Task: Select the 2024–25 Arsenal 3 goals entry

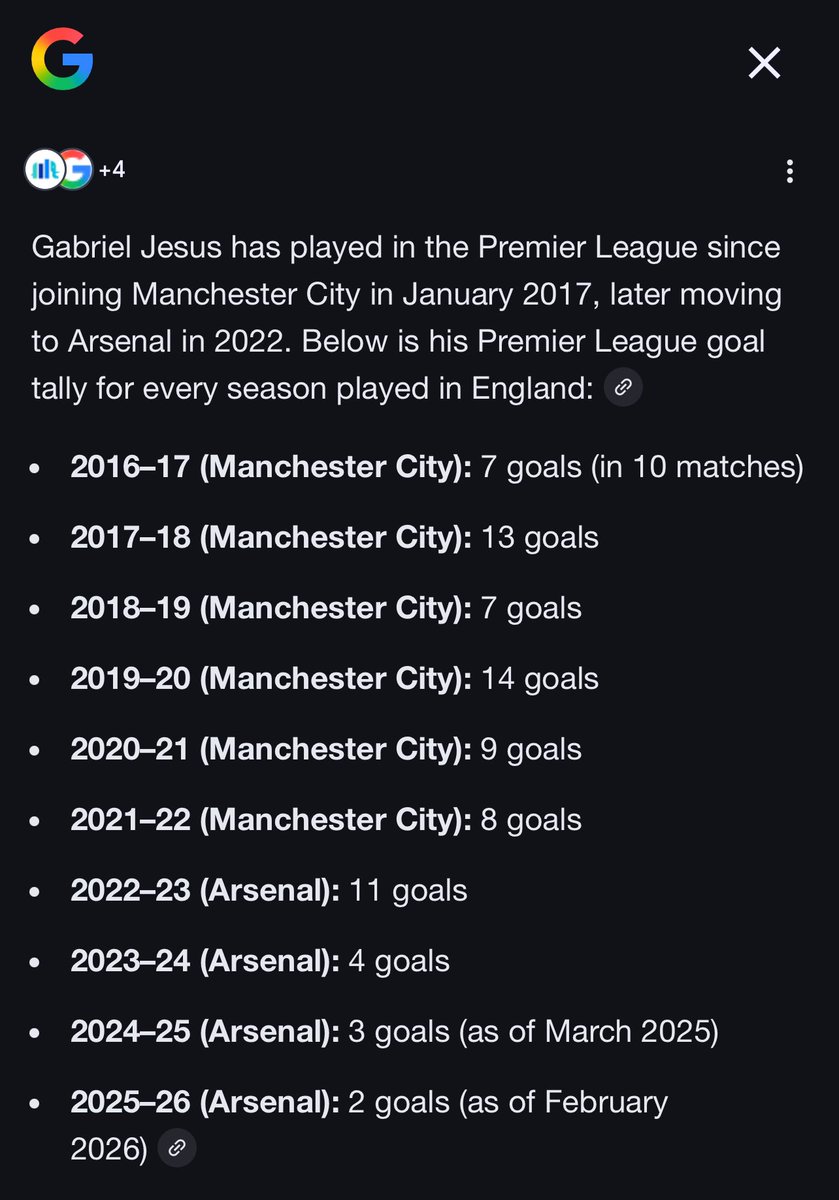Action: coord(394,1031)
